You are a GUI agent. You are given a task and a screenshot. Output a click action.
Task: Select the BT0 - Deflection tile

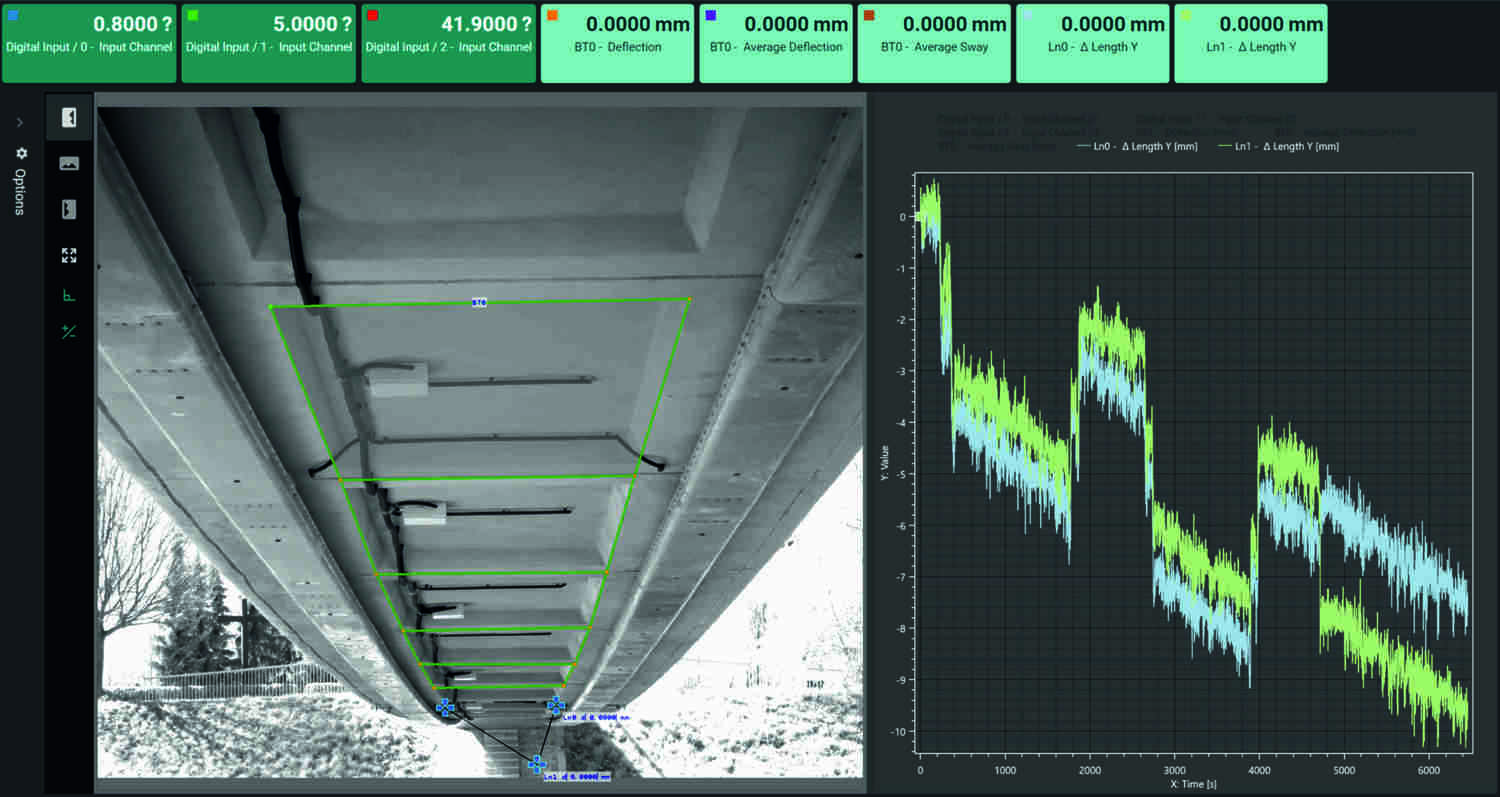[x=617, y=43]
